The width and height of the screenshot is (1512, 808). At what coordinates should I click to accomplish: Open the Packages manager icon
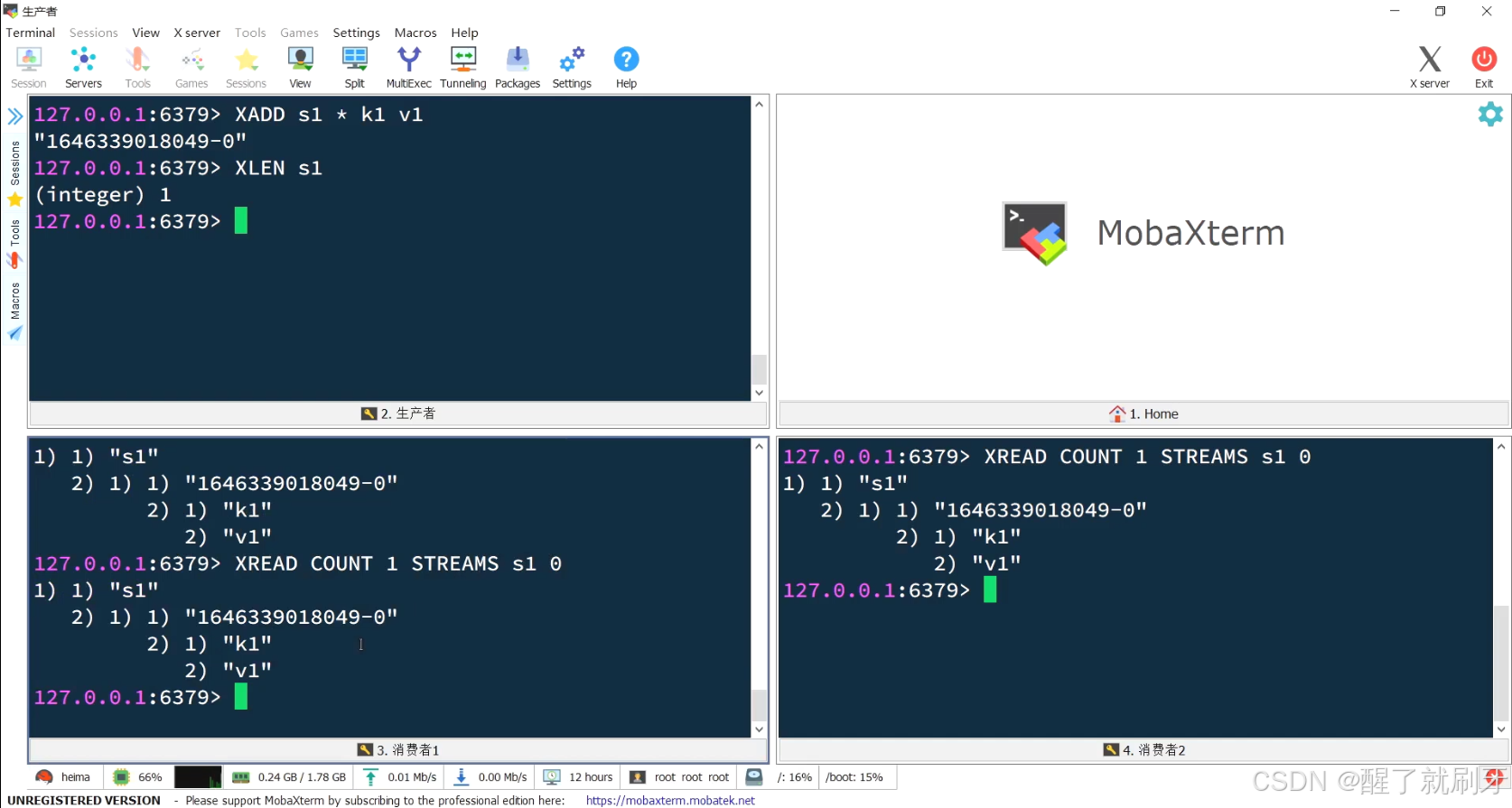(518, 68)
